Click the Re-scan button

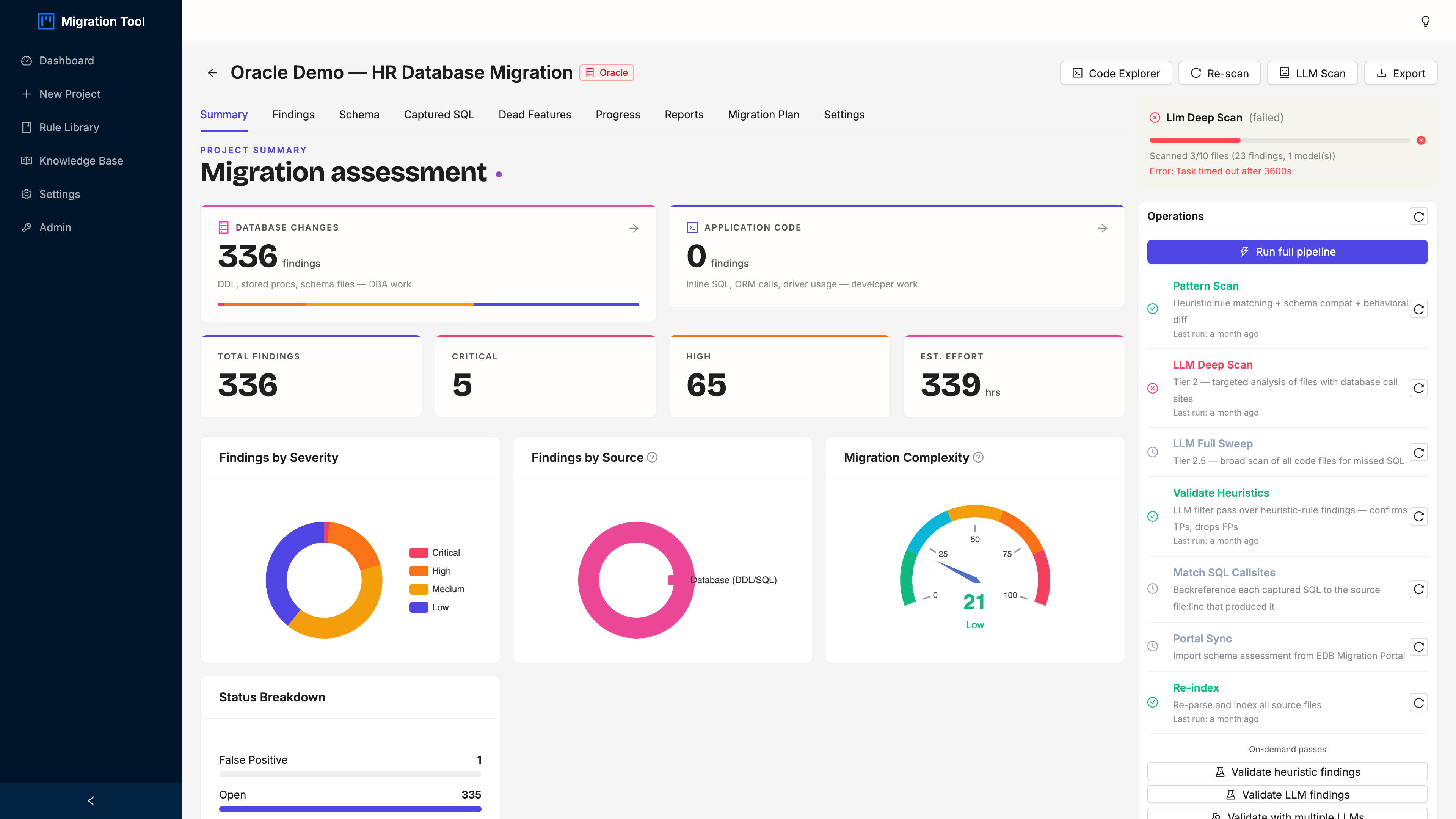coord(1219,73)
